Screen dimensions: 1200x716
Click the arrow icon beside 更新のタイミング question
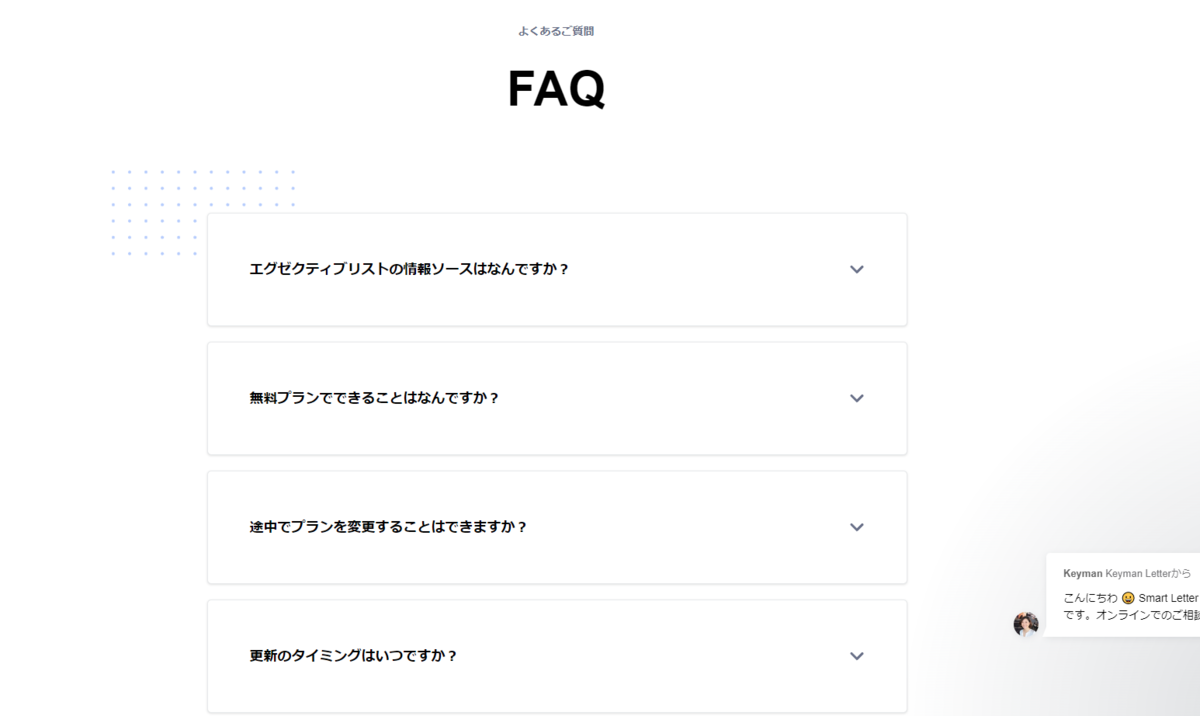click(856, 656)
